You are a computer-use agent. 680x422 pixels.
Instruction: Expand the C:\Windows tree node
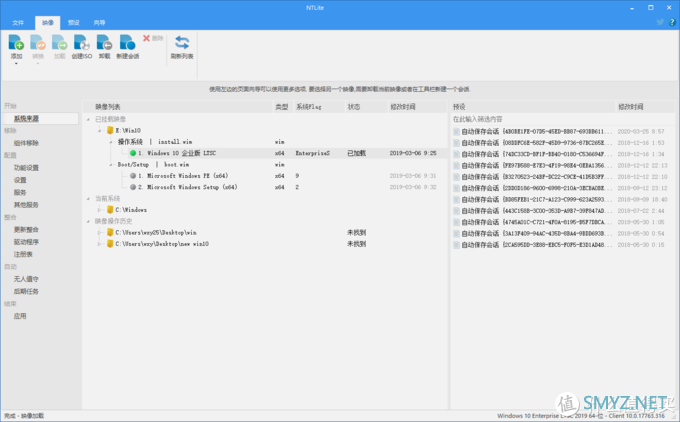click(x=98, y=210)
